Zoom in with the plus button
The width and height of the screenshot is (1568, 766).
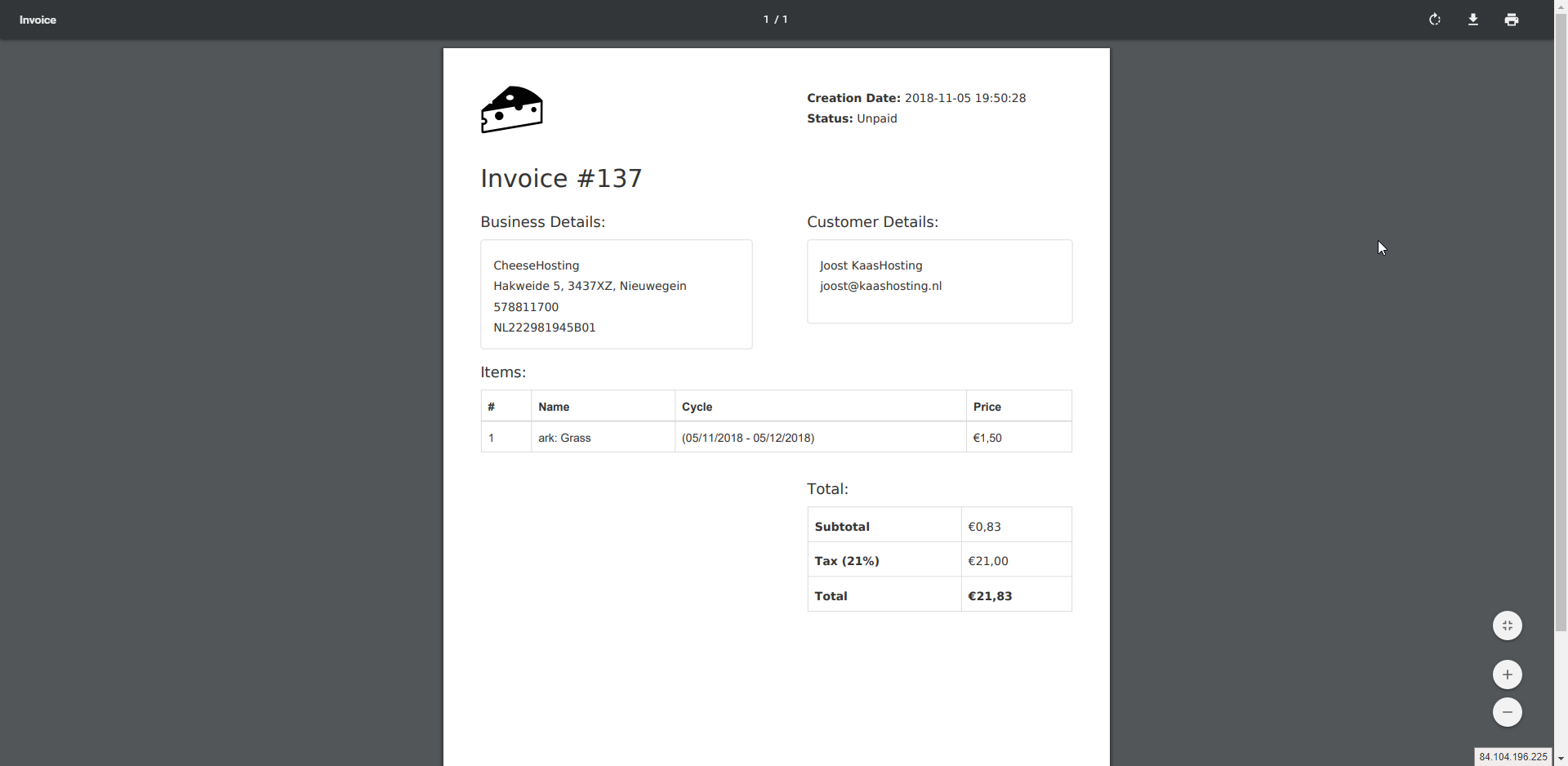[x=1507, y=675]
